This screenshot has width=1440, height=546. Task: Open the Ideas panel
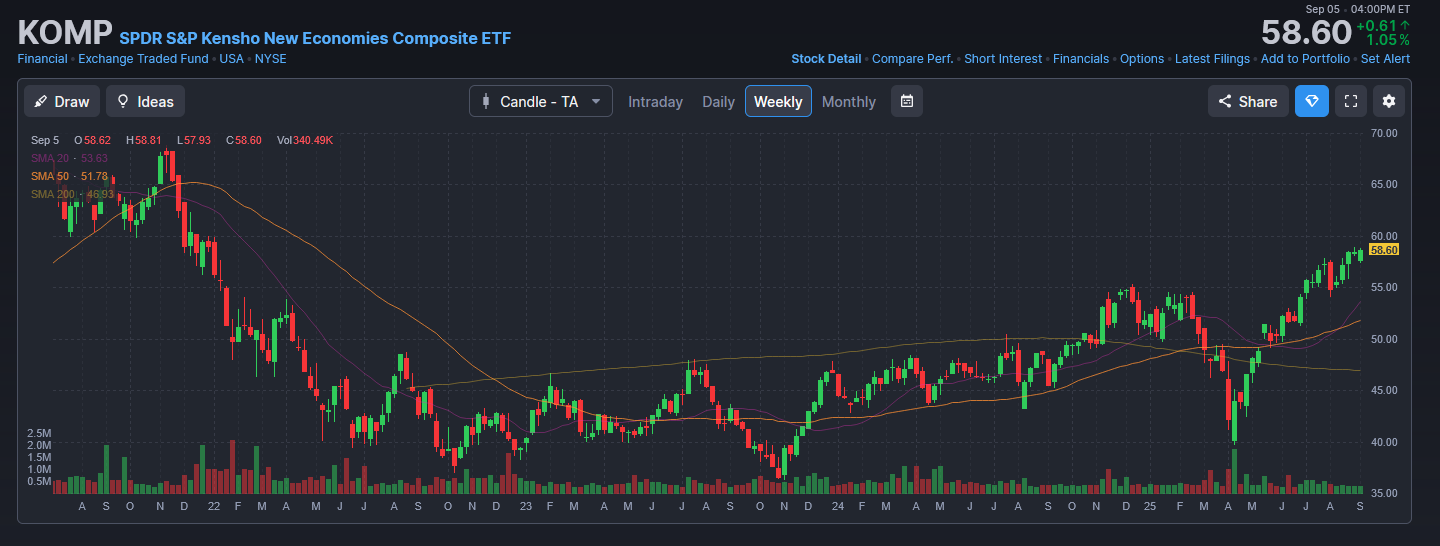pos(145,101)
